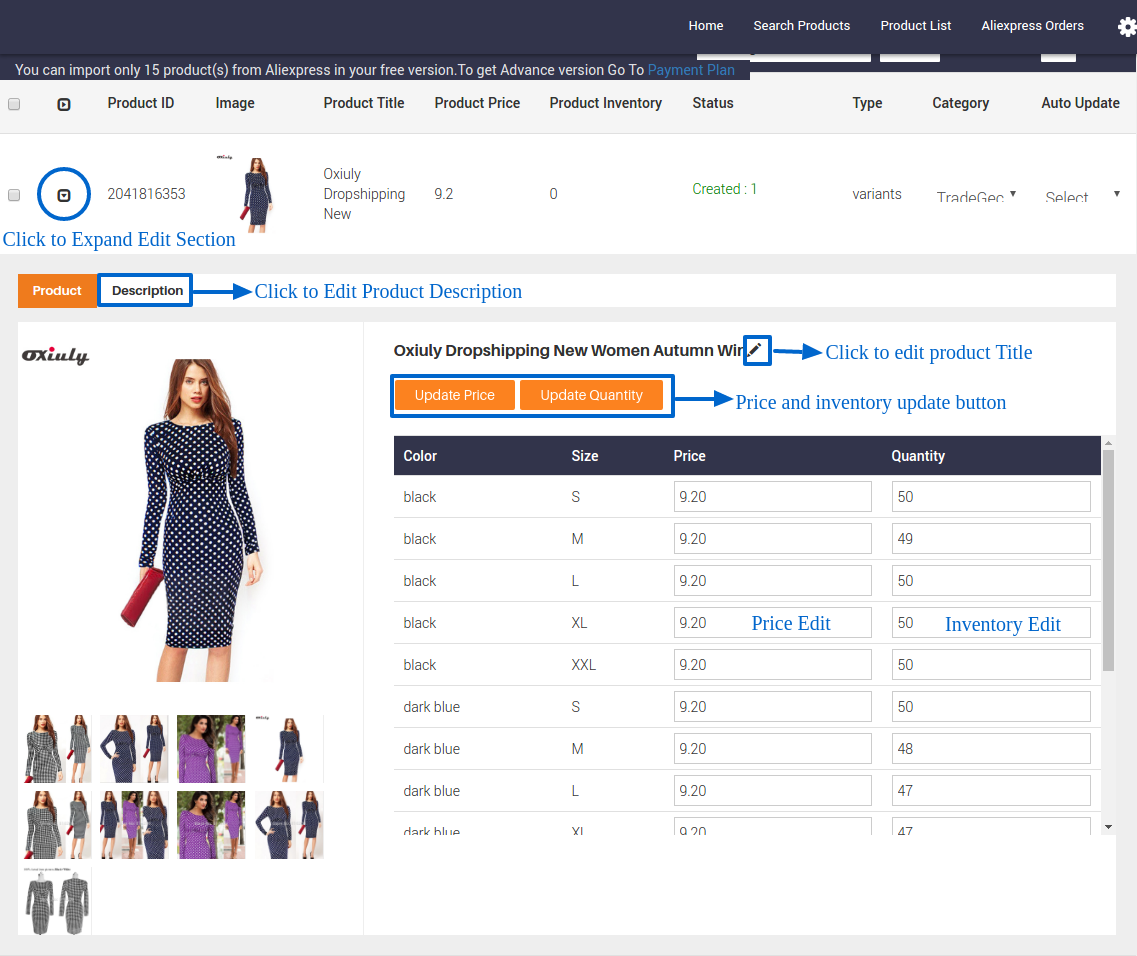
Task: Follow the Payment Plan link
Action: [x=691, y=70]
